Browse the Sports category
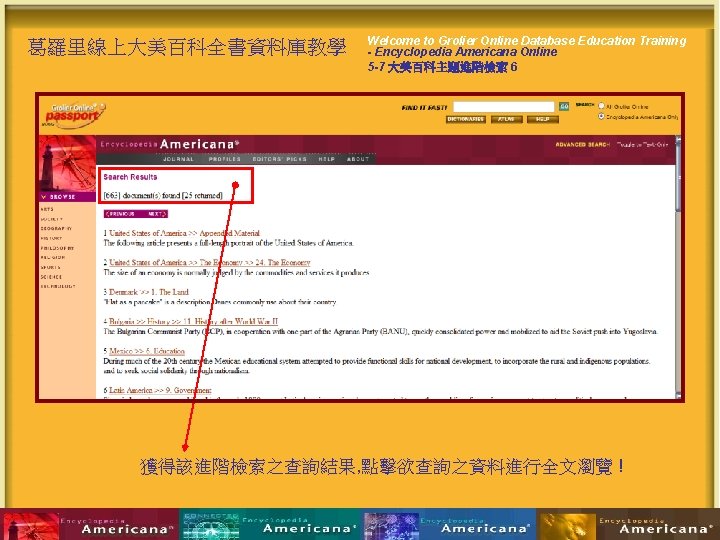The height and width of the screenshot is (540, 720). click(x=51, y=267)
